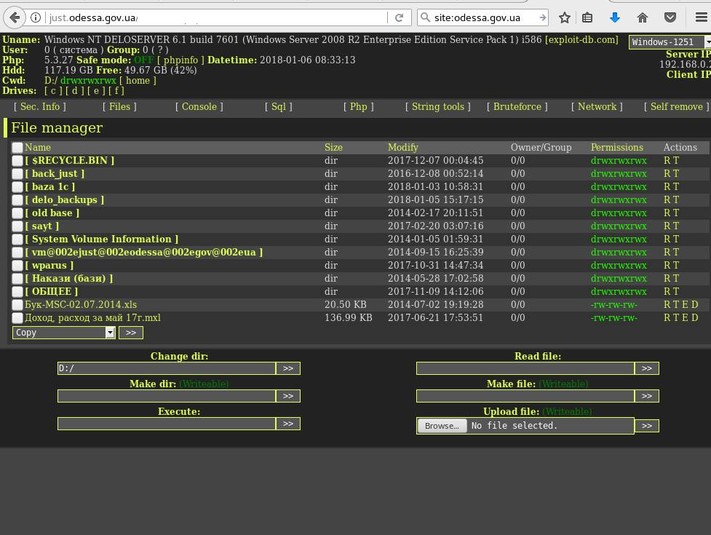The height and width of the screenshot is (535, 711).
Task: Open the Console menu item
Action: [198, 106]
